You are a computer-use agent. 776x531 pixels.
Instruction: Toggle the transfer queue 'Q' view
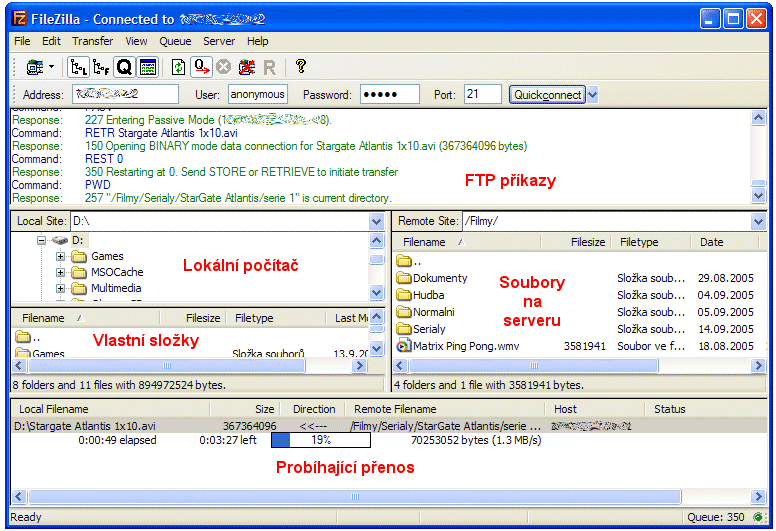[124, 67]
